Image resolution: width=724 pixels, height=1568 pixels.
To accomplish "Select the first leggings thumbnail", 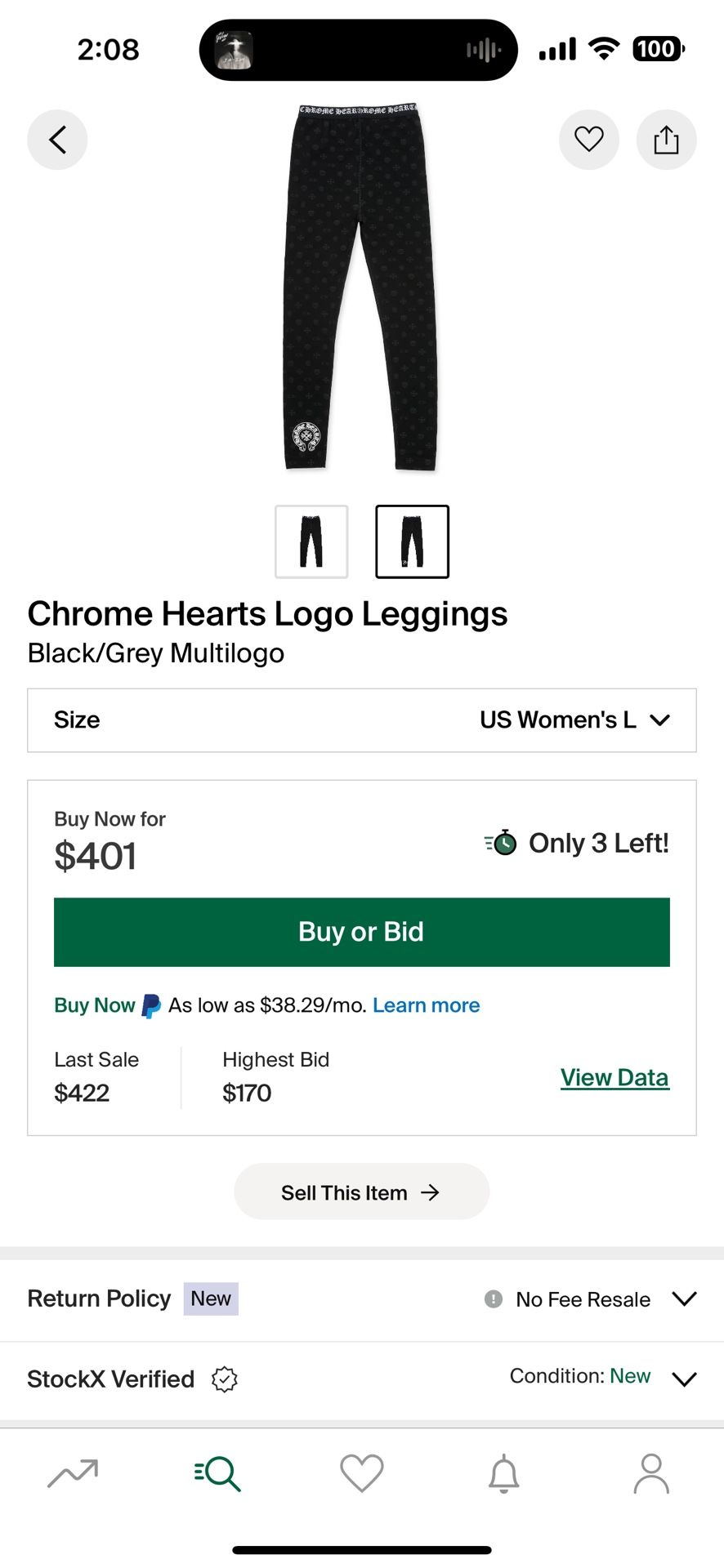I will click(x=311, y=541).
